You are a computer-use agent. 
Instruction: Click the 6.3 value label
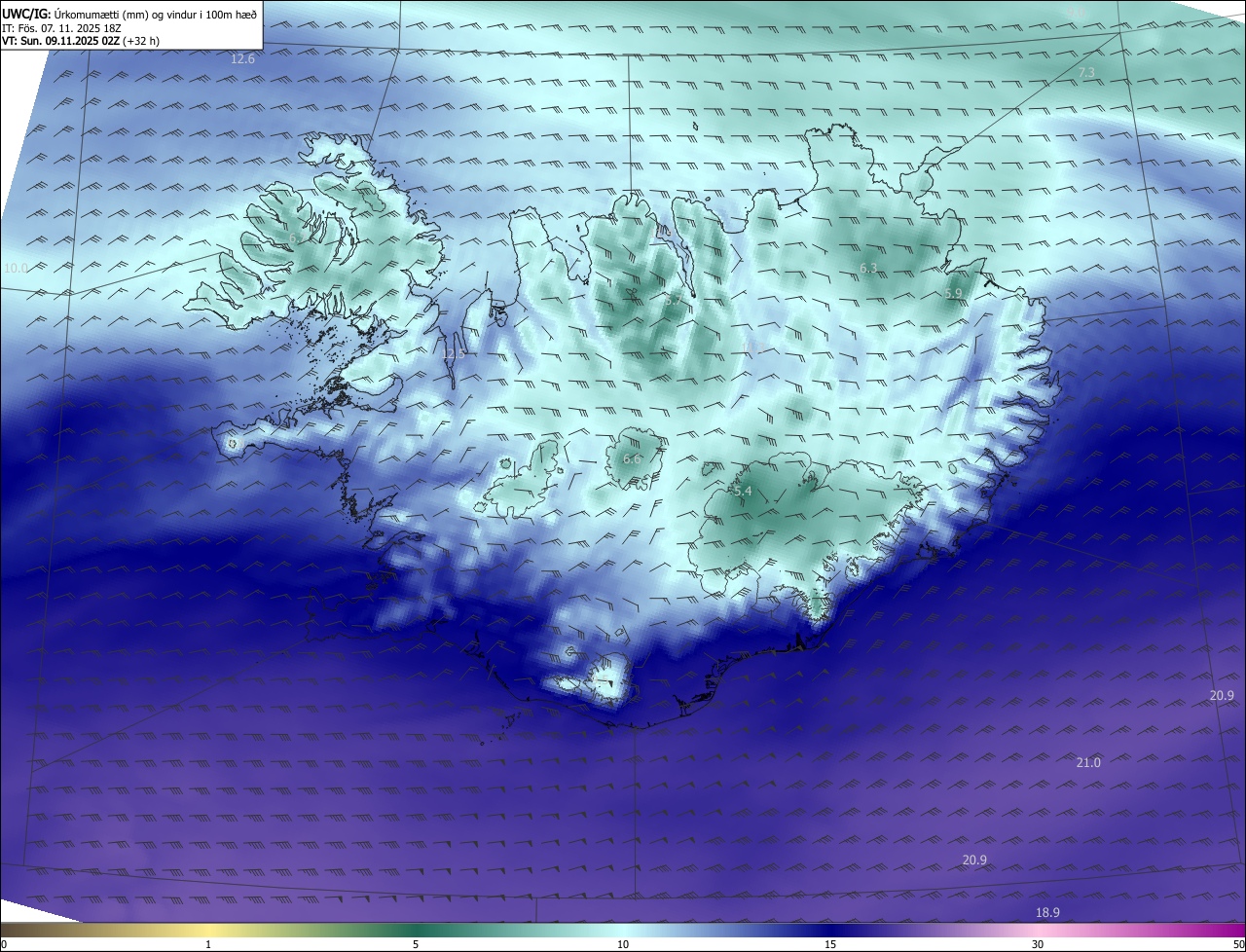[x=868, y=268]
